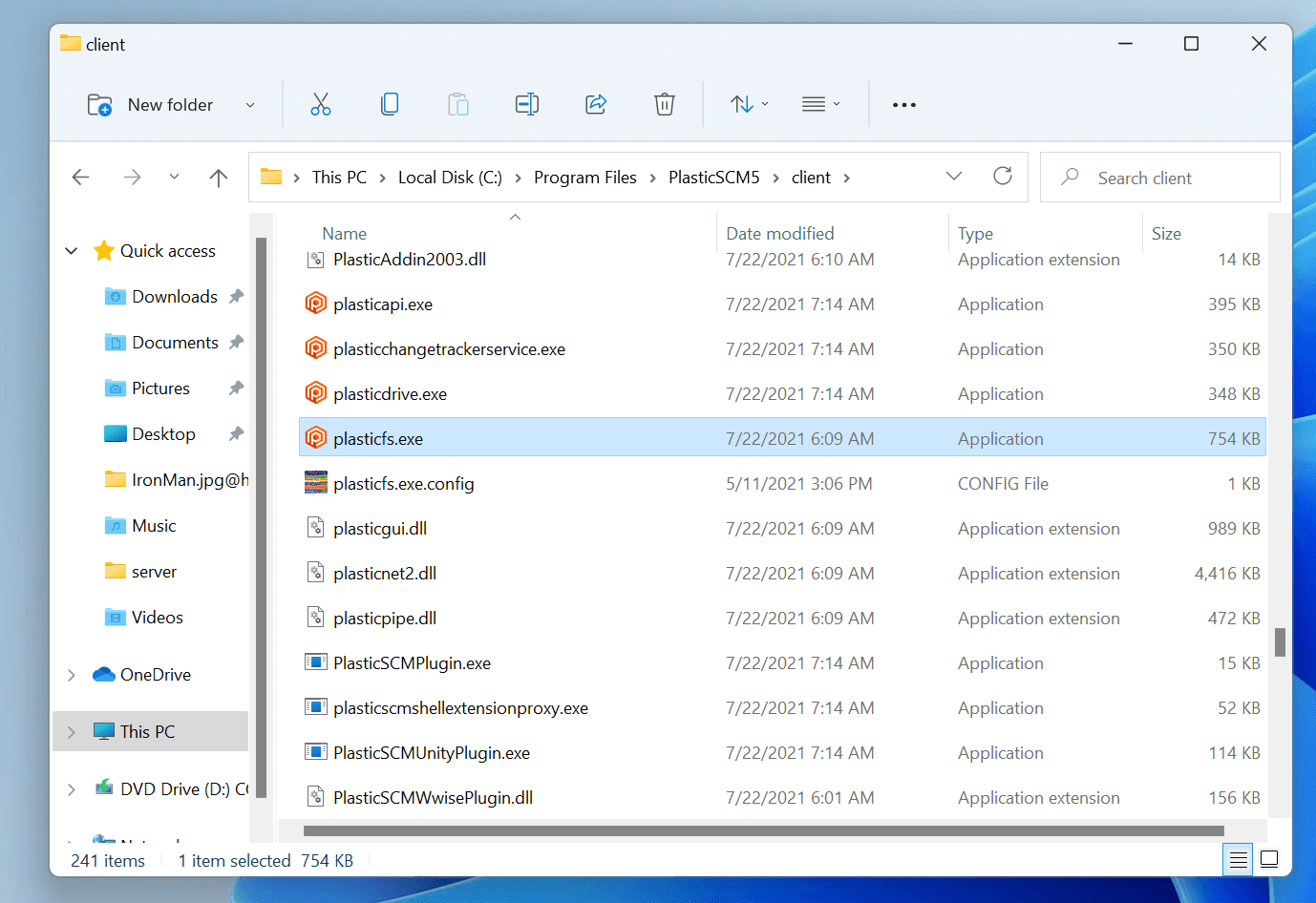Image resolution: width=1316 pixels, height=903 pixels.
Task: Open the See more ellipsis menu
Action: click(x=903, y=104)
